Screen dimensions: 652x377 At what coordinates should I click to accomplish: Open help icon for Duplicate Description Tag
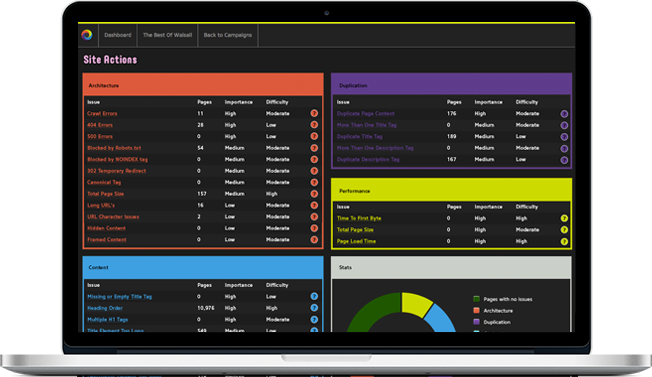coord(564,160)
